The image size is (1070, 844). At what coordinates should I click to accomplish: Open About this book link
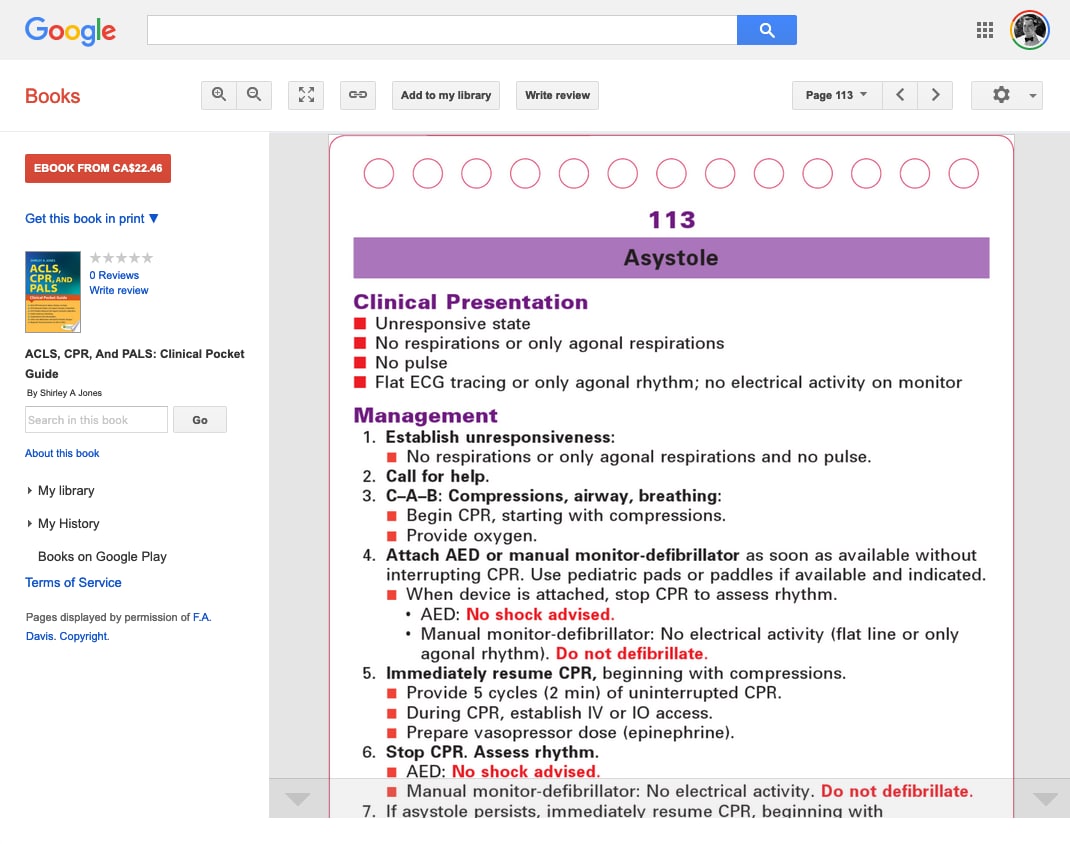coord(62,453)
